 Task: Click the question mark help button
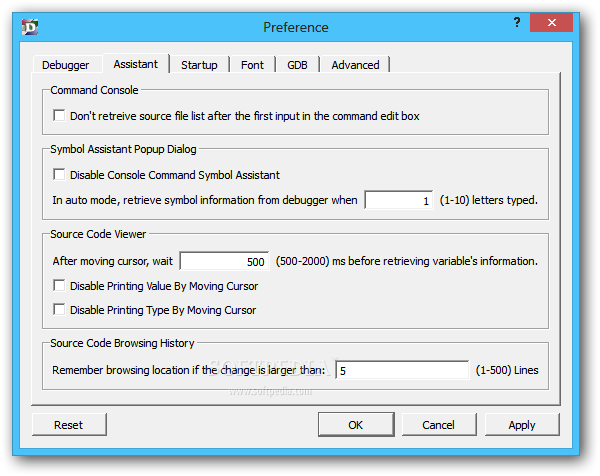517,23
